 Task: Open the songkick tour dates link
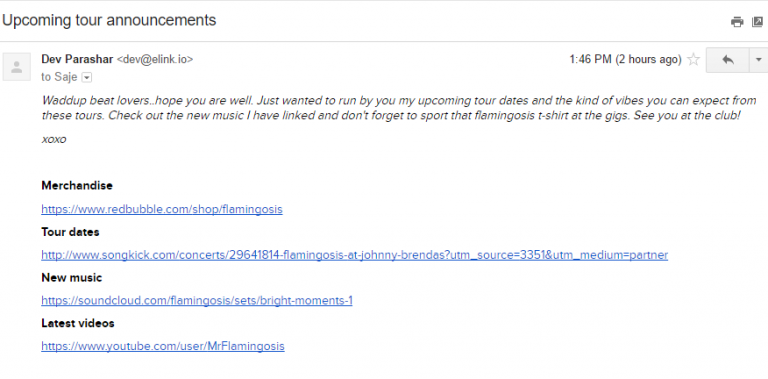355,255
